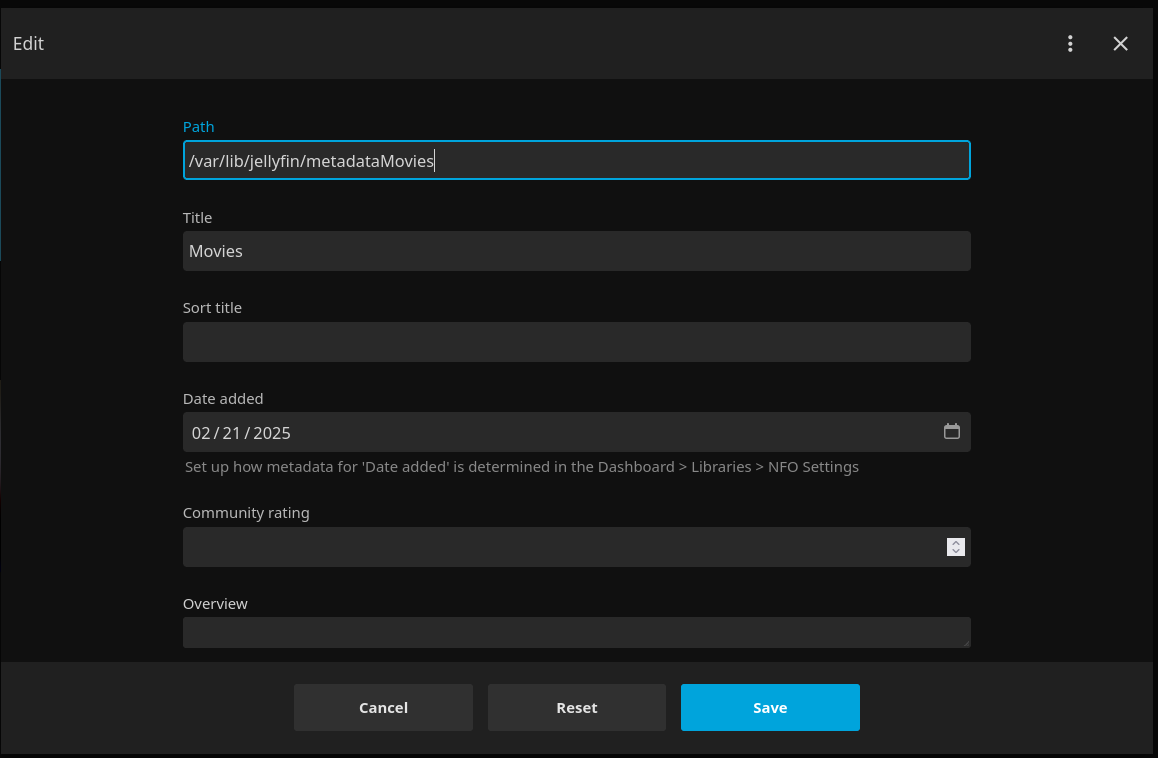Decrease Community rating with down arrow
This screenshot has height=758, width=1158.
(956, 551)
